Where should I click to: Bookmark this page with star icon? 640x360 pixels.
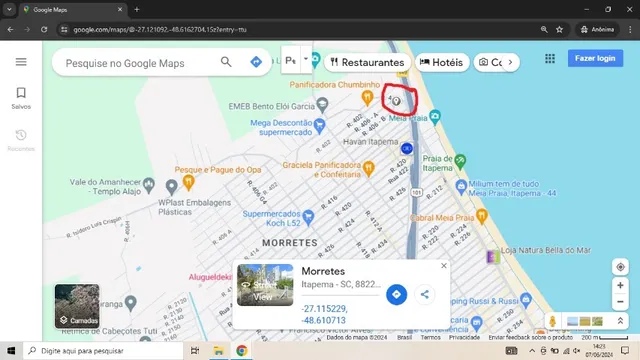pyautogui.click(x=559, y=29)
